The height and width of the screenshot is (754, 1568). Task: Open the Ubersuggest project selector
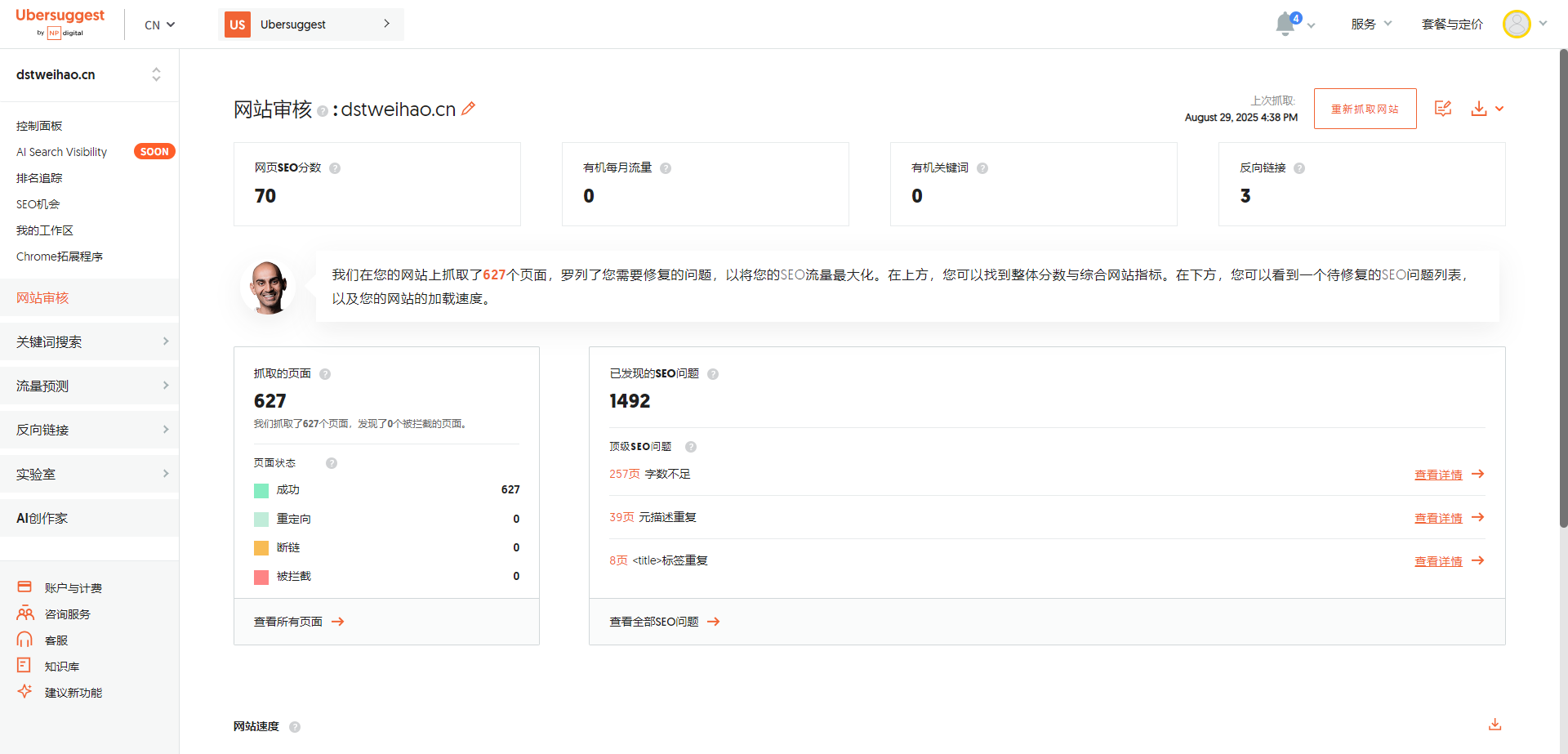[x=311, y=25]
